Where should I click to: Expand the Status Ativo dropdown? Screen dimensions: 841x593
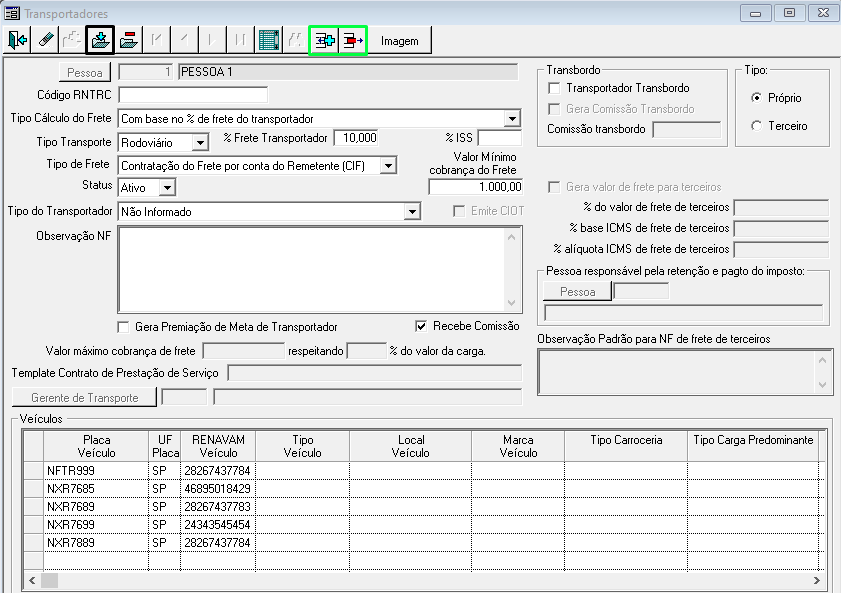click(167, 188)
